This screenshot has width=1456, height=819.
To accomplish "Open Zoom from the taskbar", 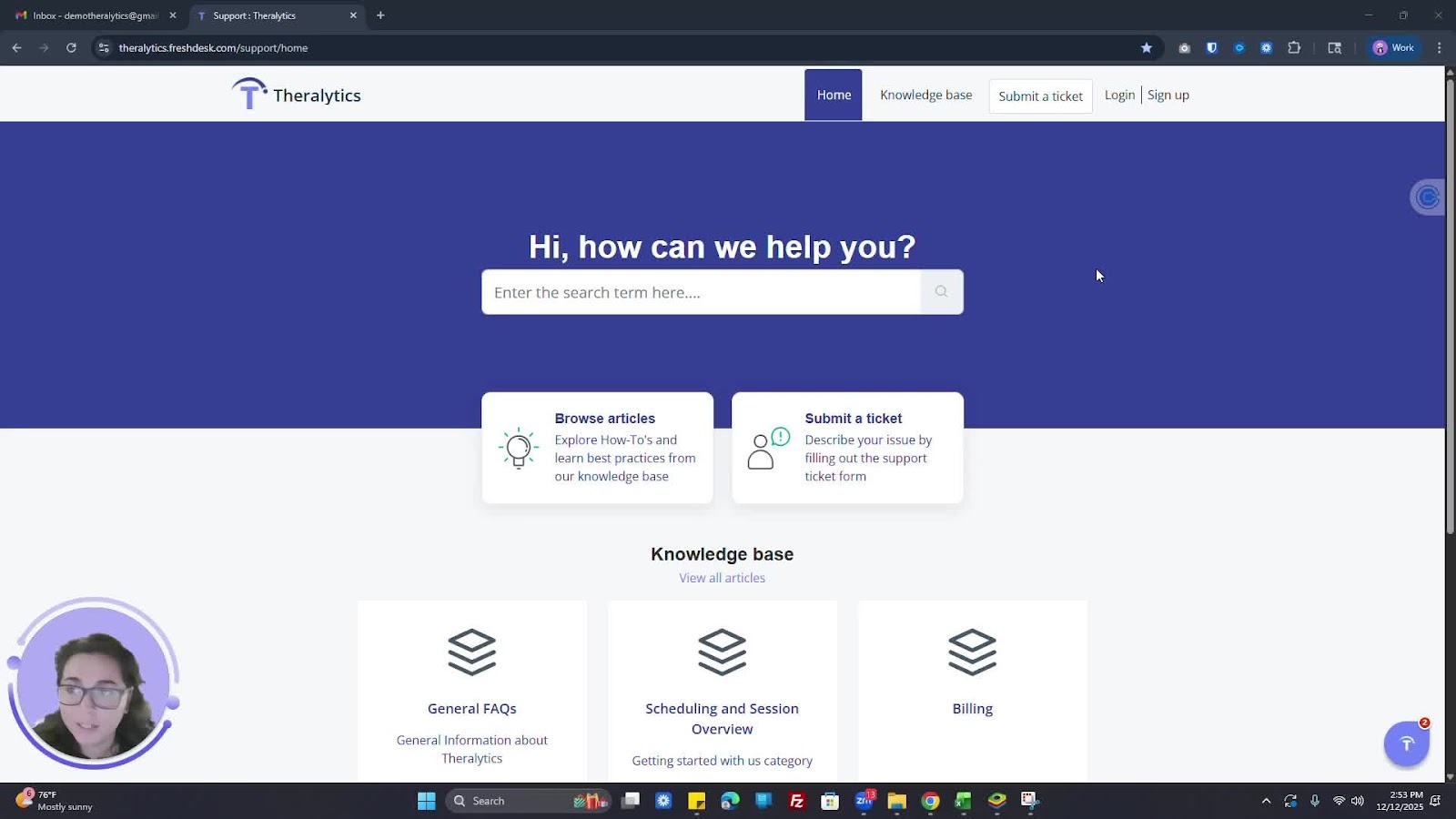I will click(864, 801).
